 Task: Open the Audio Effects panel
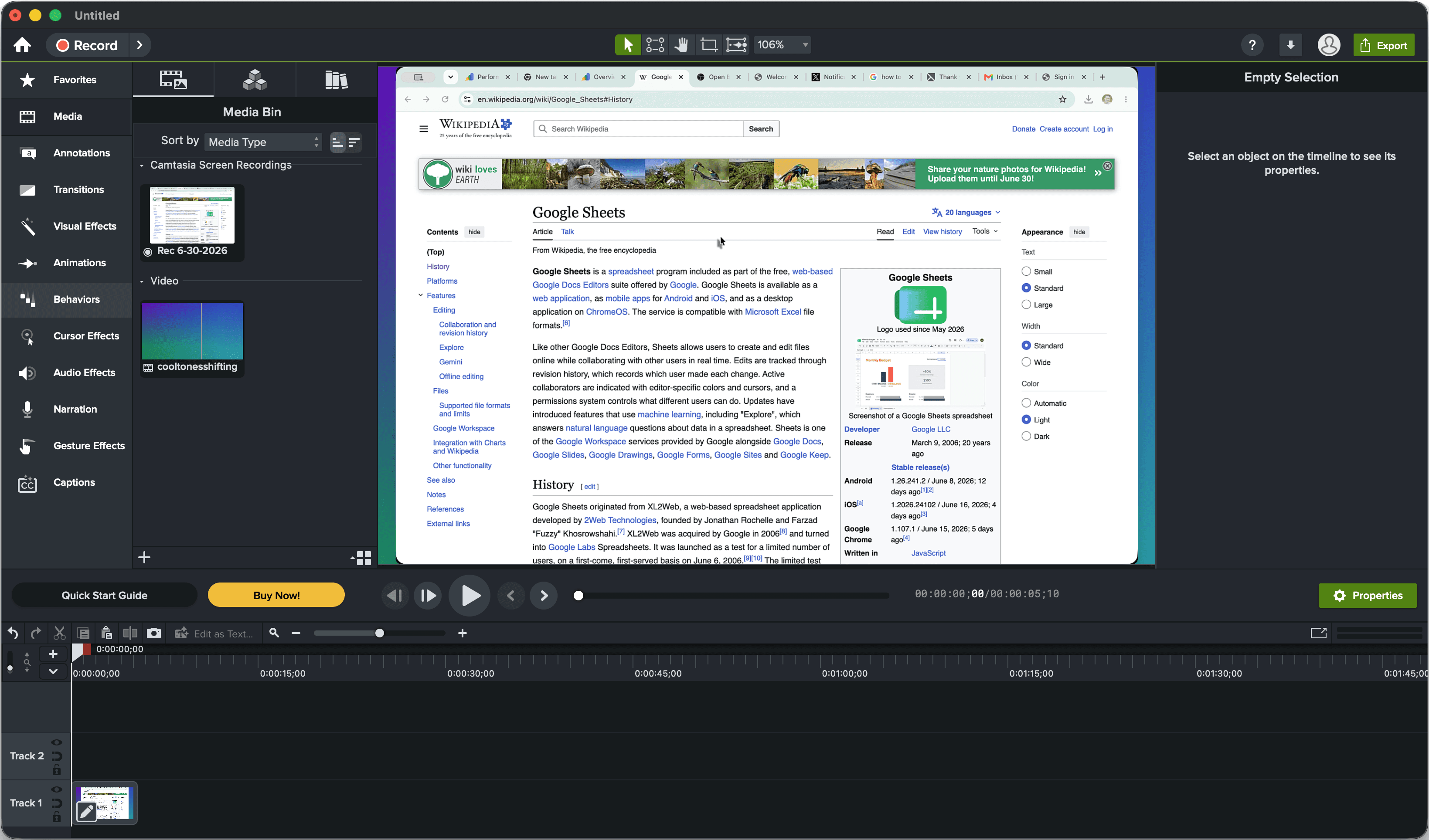pos(67,373)
